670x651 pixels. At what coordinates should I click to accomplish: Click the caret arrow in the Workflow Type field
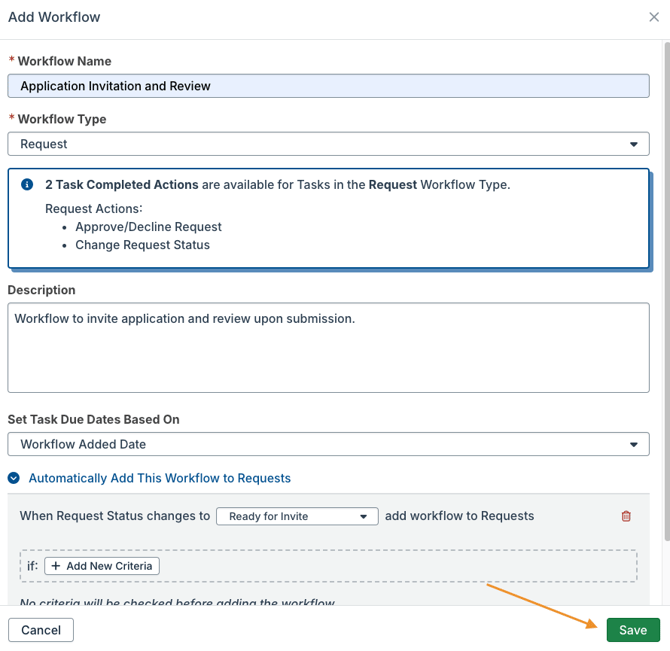[x=633, y=144]
